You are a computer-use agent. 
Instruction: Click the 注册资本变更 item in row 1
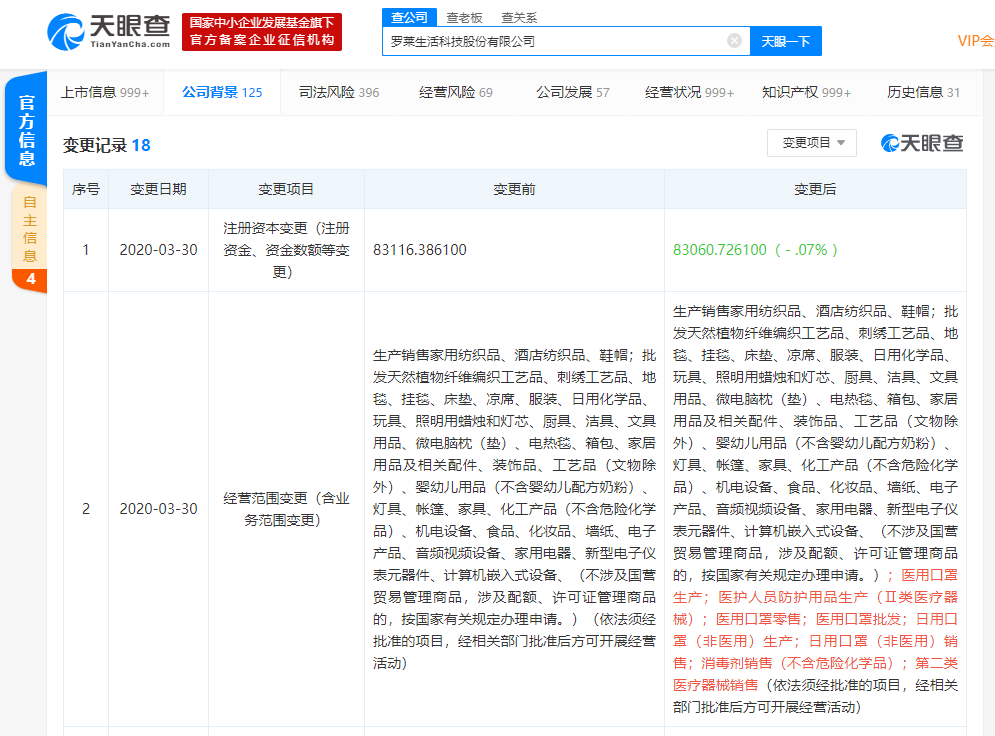click(286, 250)
